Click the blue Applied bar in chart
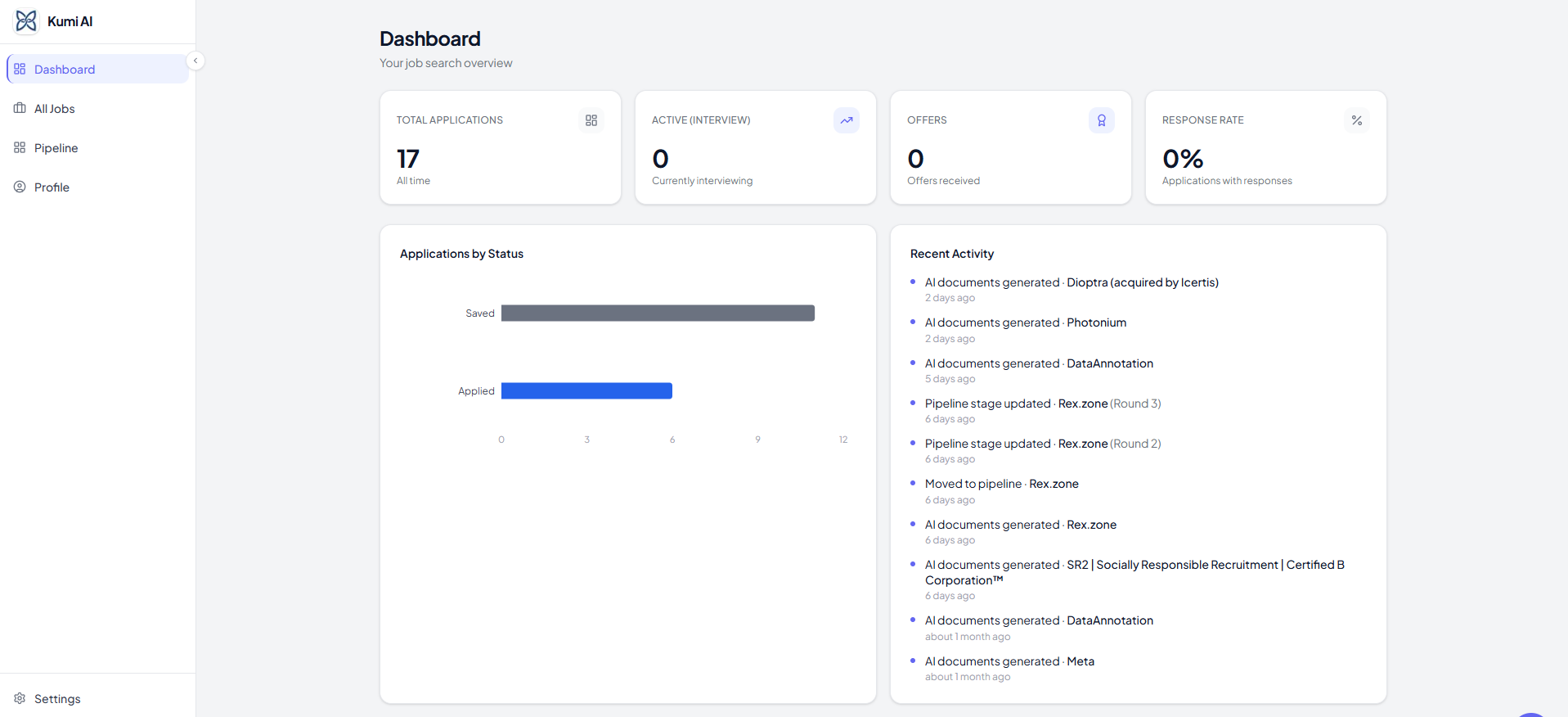This screenshot has width=1568, height=717. pyautogui.click(x=586, y=390)
